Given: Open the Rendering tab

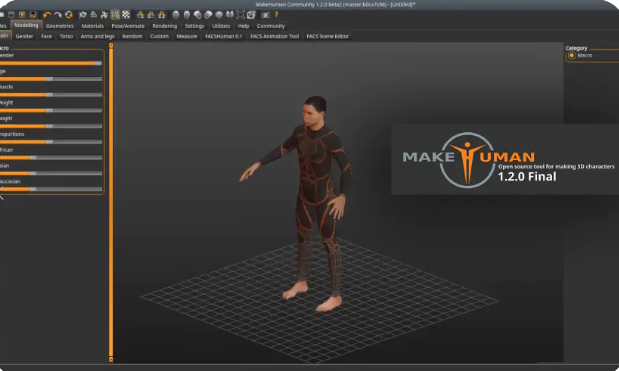Looking at the screenshot, I should point(165,26).
